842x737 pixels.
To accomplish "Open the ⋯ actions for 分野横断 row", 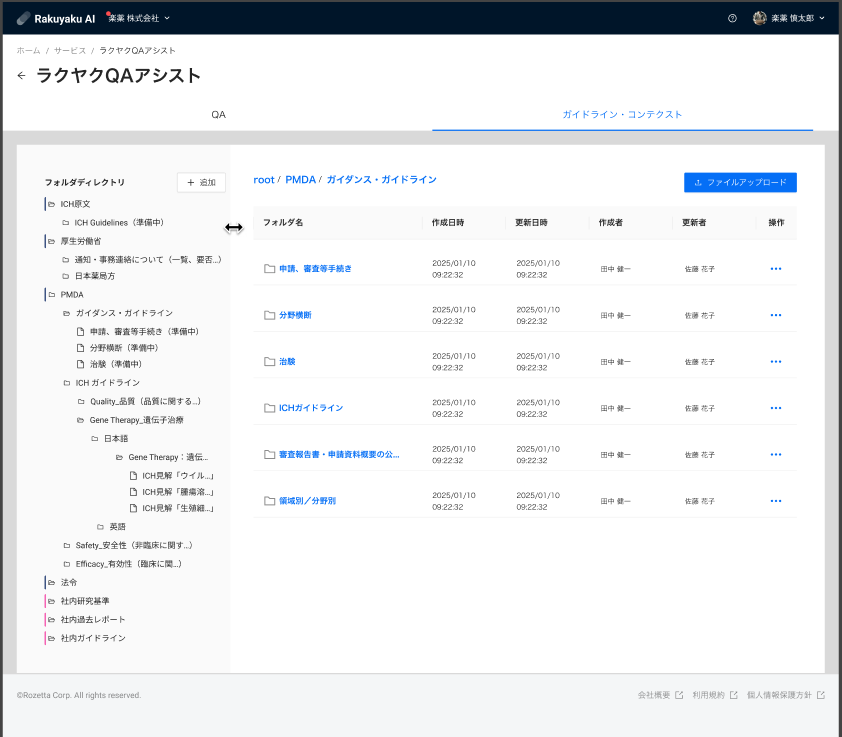I will [775, 315].
